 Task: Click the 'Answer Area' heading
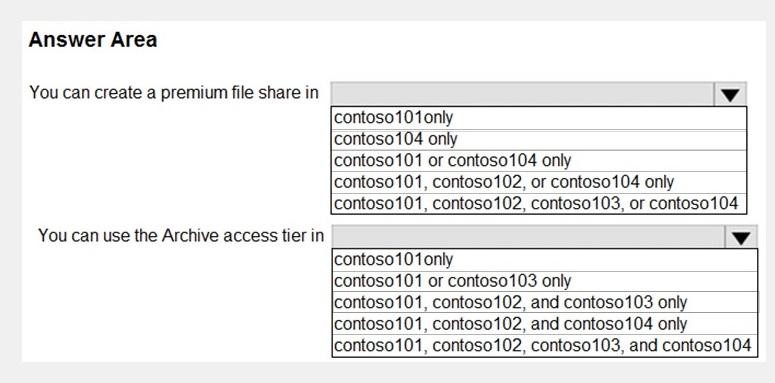tap(93, 40)
